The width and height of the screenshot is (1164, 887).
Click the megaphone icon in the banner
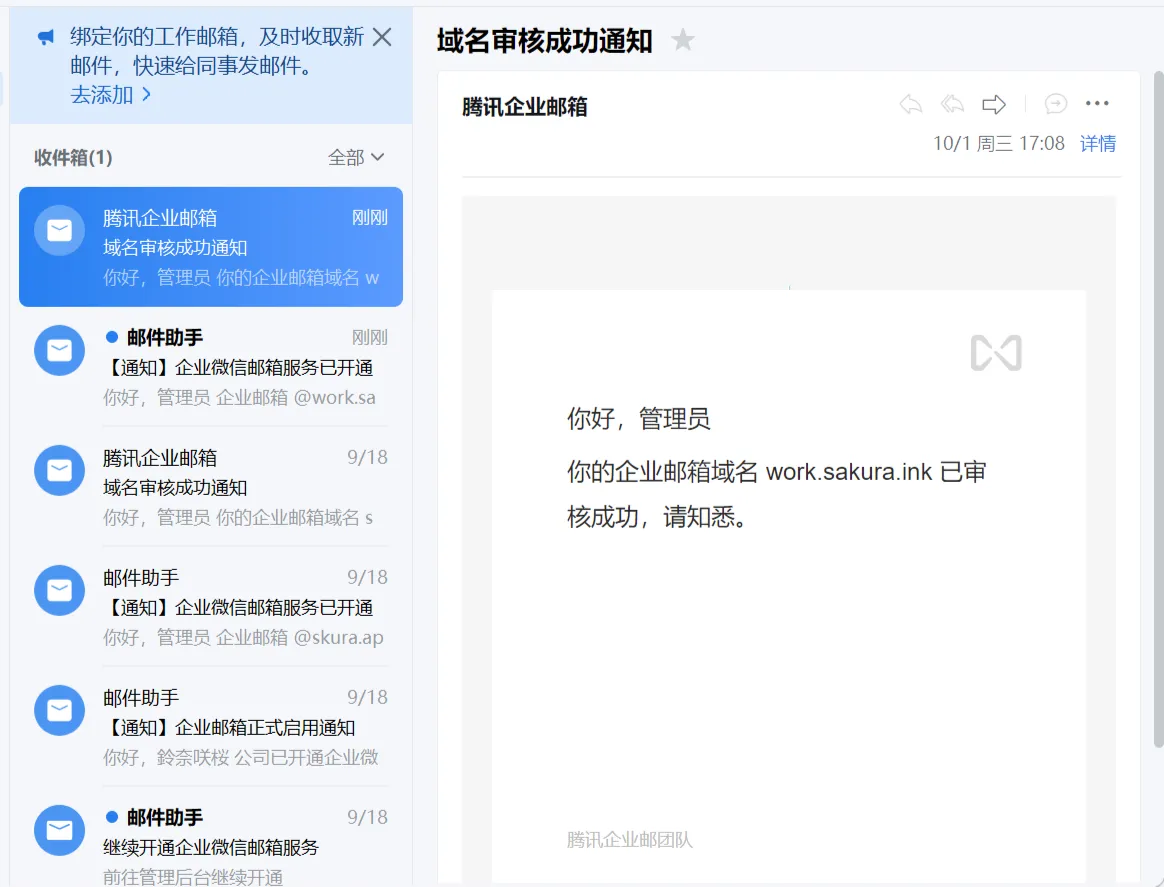[46, 37]
